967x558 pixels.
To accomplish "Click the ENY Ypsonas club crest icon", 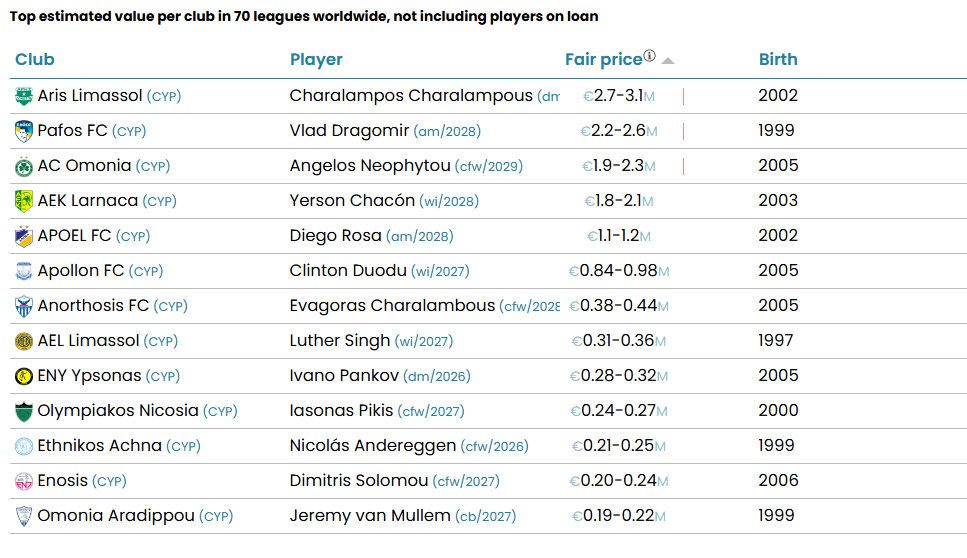I will (24, 376).
